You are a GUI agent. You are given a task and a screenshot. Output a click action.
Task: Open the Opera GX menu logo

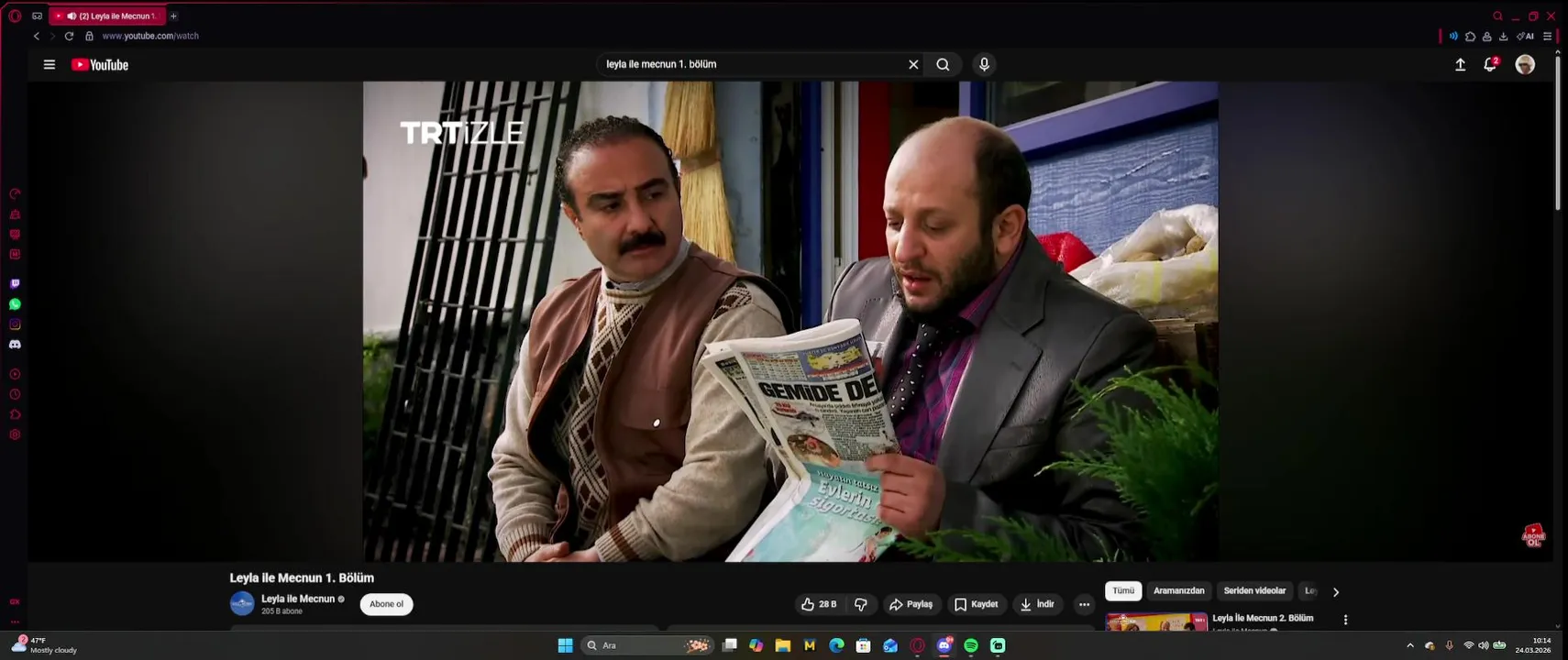(15, 16)
